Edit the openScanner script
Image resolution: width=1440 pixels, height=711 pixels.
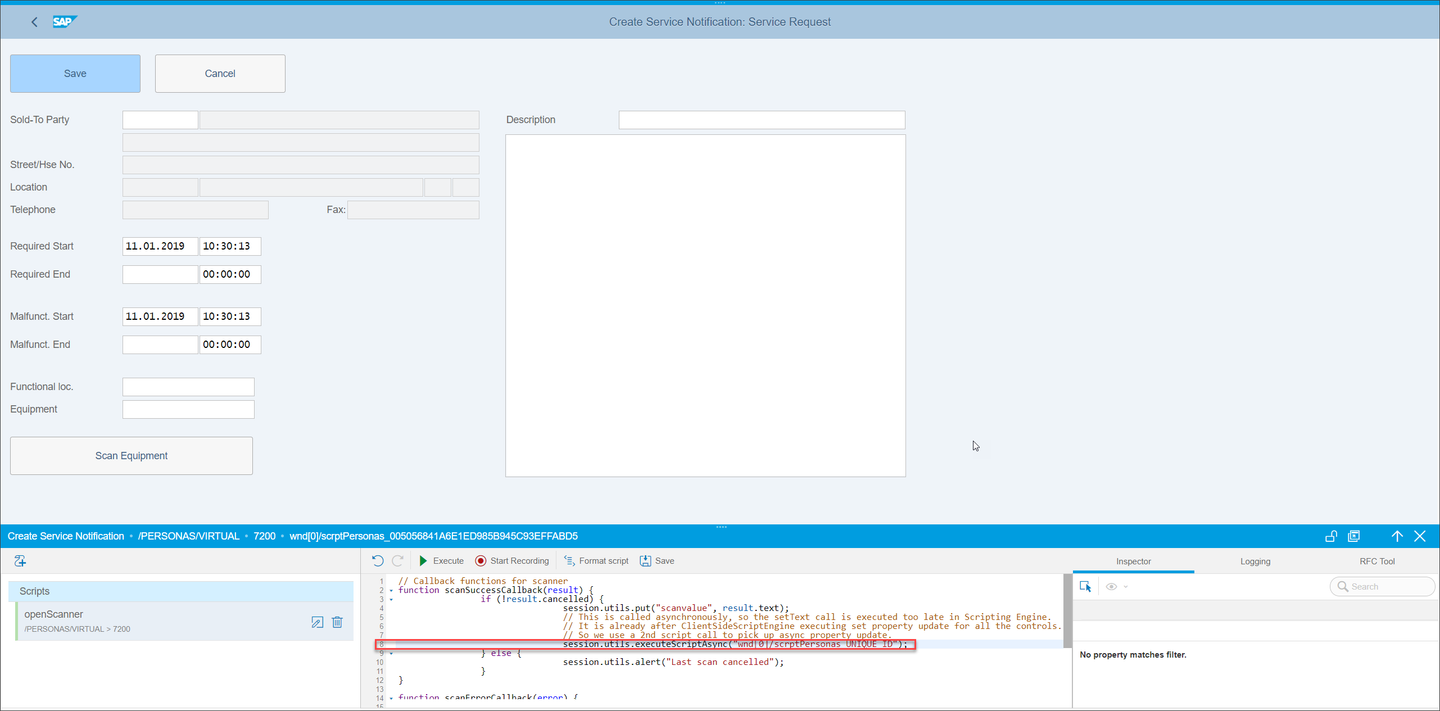point(317,622)
